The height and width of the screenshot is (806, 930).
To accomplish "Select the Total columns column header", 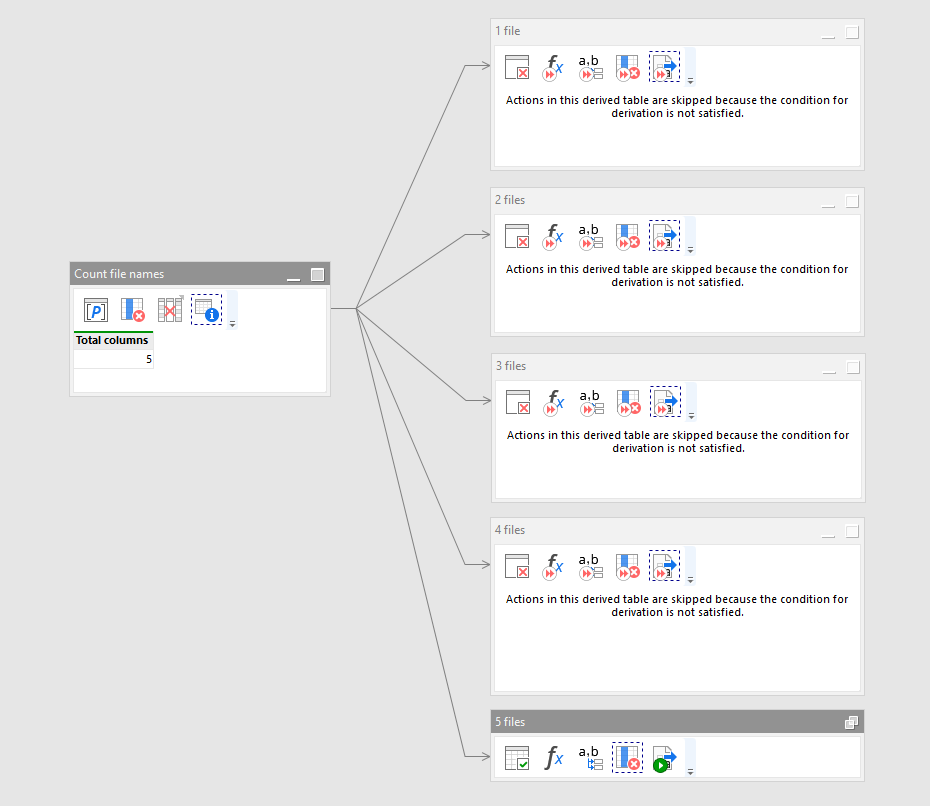I will [112, 340].
